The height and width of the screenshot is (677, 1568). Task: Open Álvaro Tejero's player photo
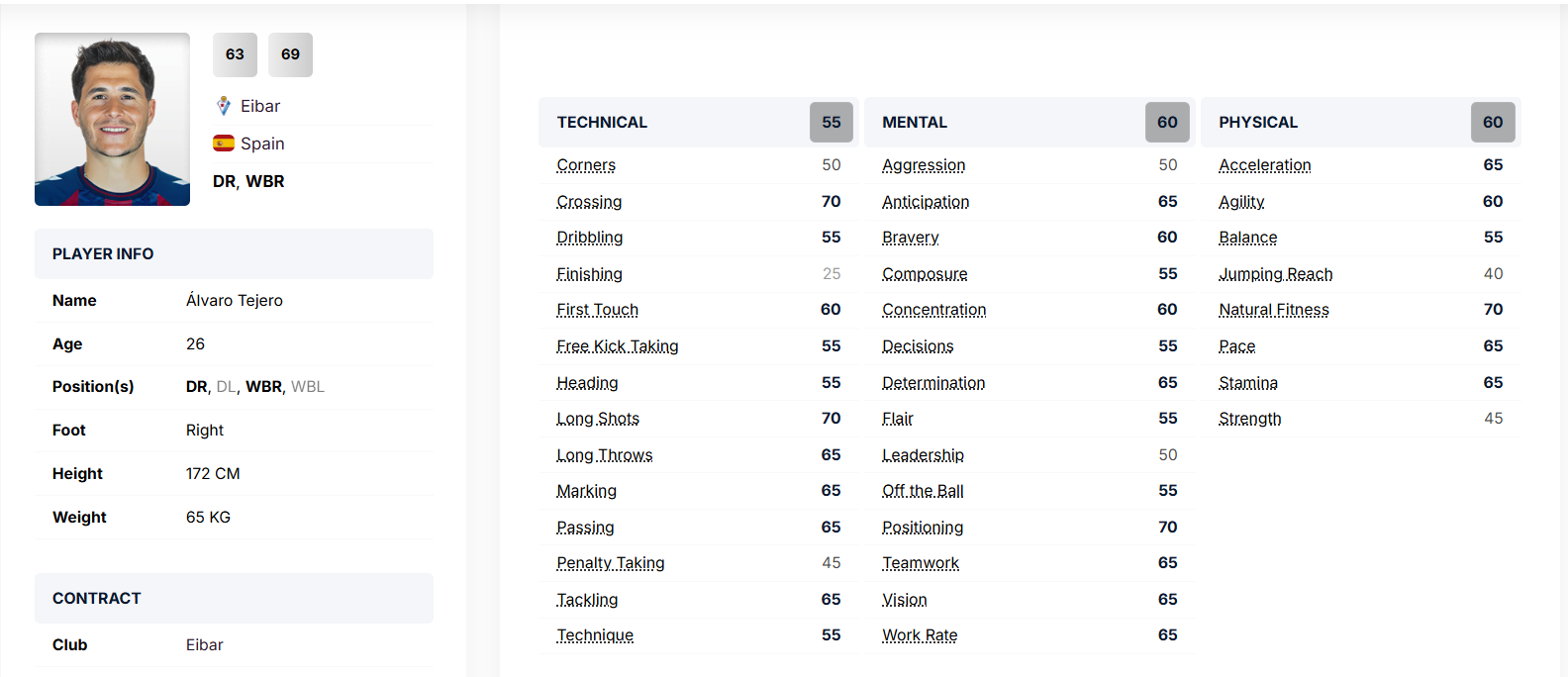pyautogui.click(x=112, y=119)
